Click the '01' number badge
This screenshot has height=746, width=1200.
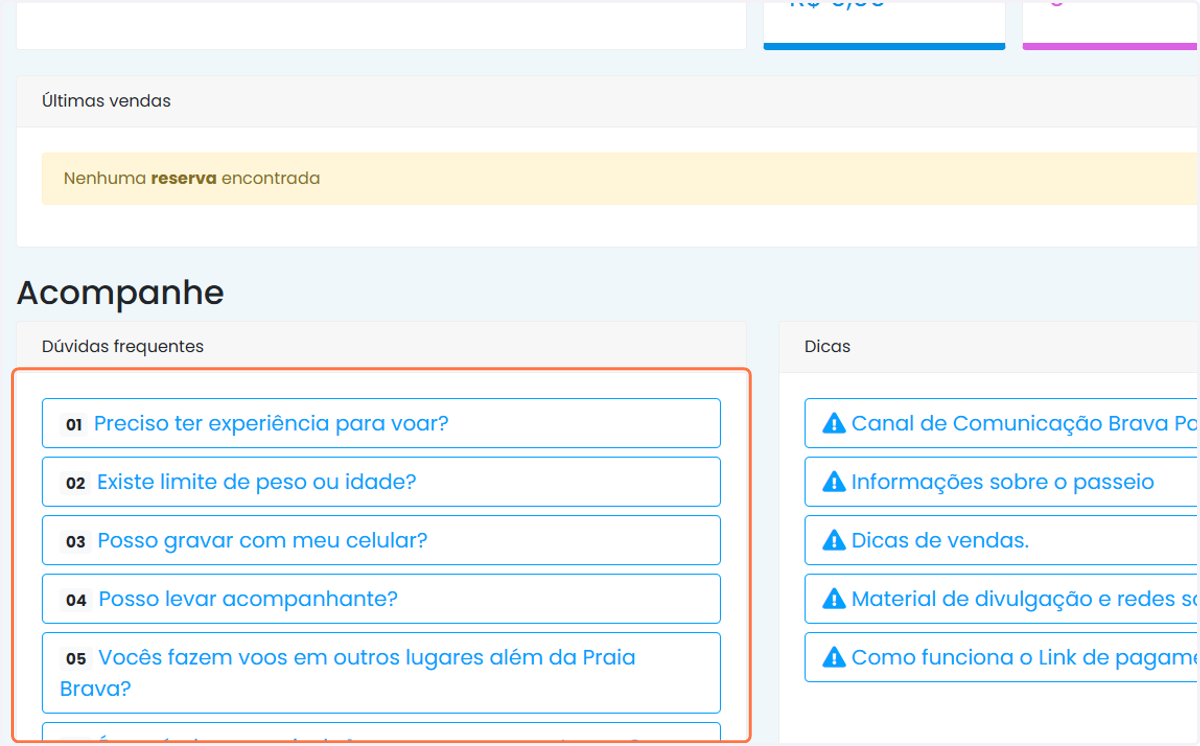(x=73, y=425)
